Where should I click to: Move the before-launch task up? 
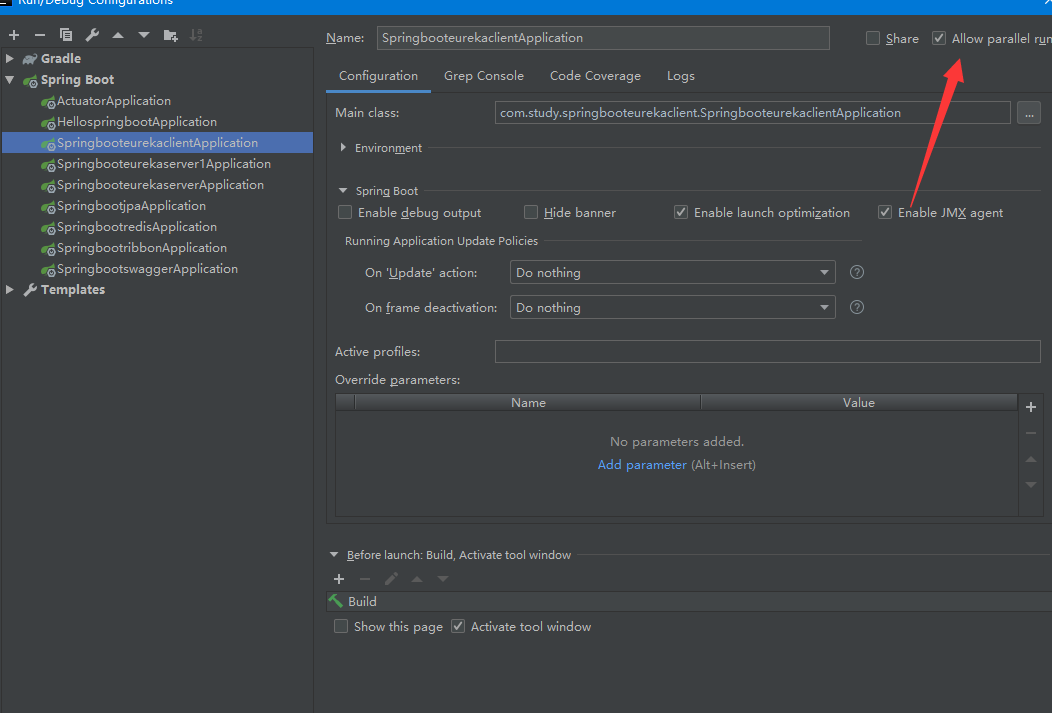pyautogui.click(x=417, y=579)
